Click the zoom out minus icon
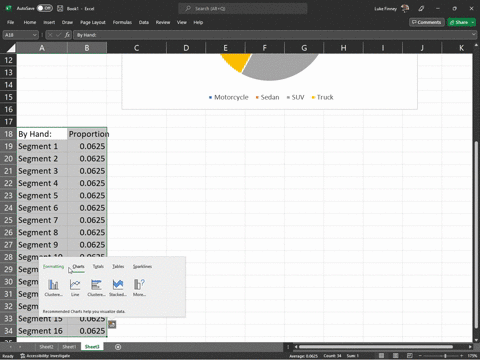480x360 pixels. pyautogui.click(x=420, y=356)
